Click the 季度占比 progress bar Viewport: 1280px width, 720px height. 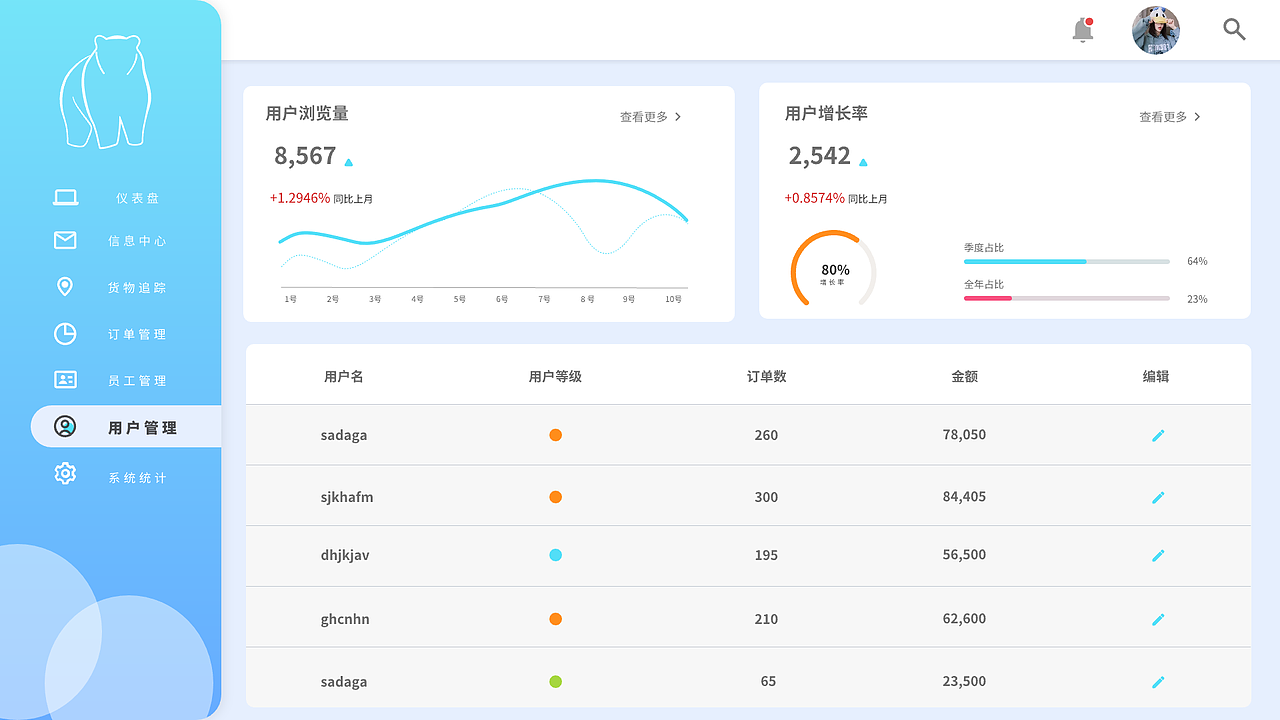[x=1066, y=261]
